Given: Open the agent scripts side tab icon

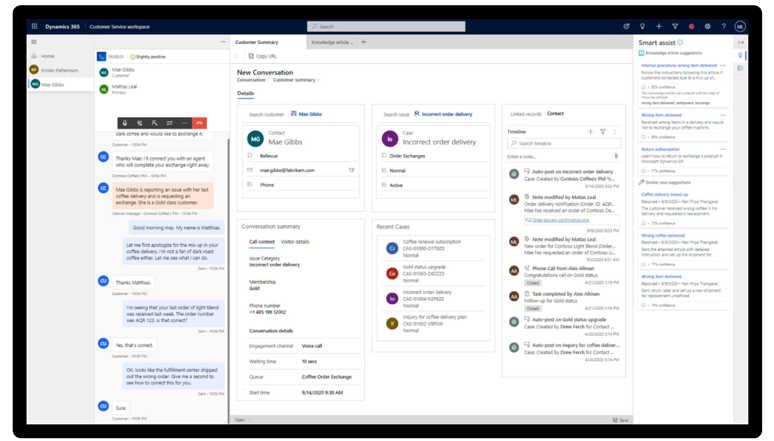Looking at the screenshot, I should (740, 68).
